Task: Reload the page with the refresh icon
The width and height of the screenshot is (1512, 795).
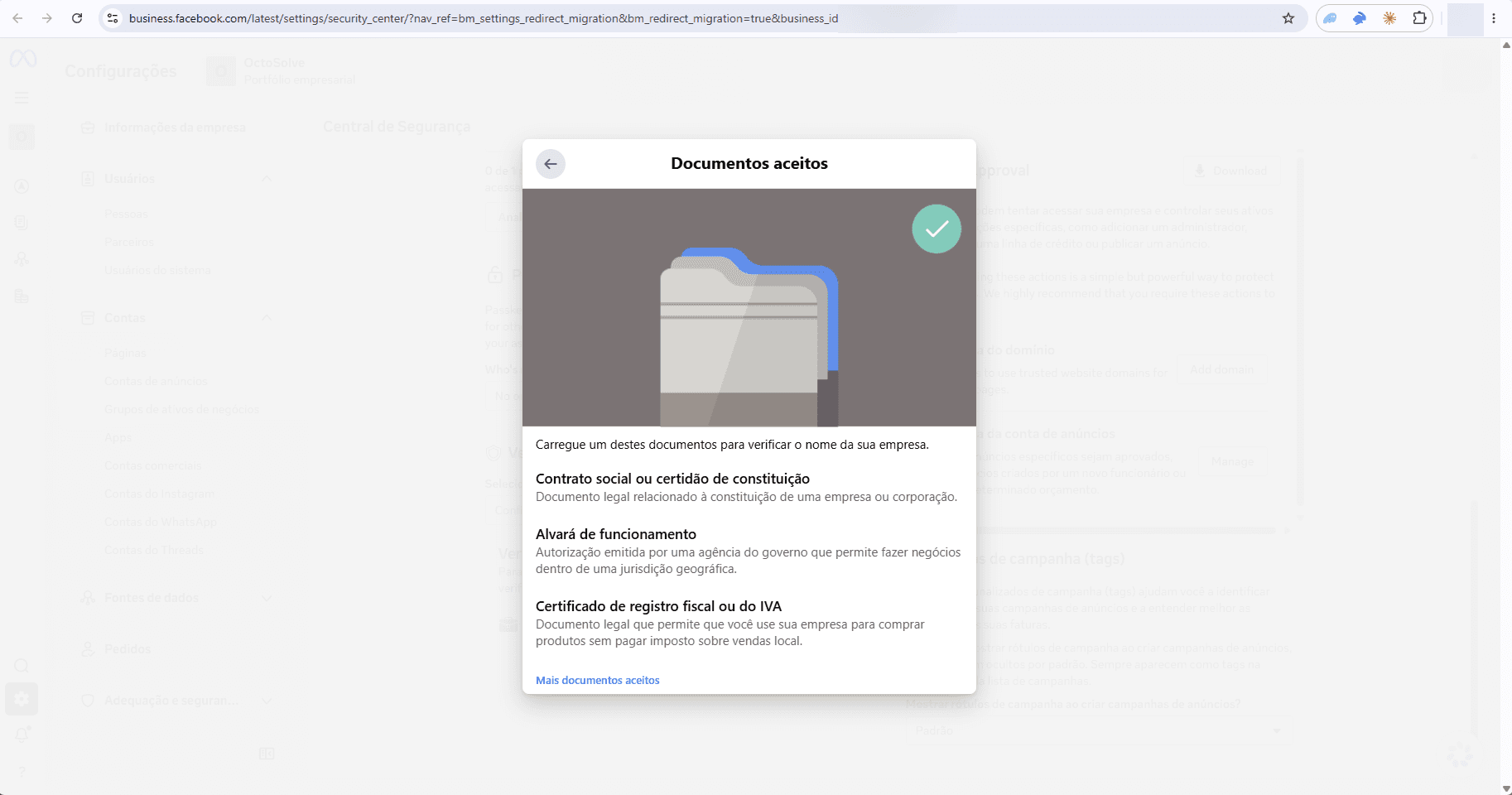Action: pos(77,18)
